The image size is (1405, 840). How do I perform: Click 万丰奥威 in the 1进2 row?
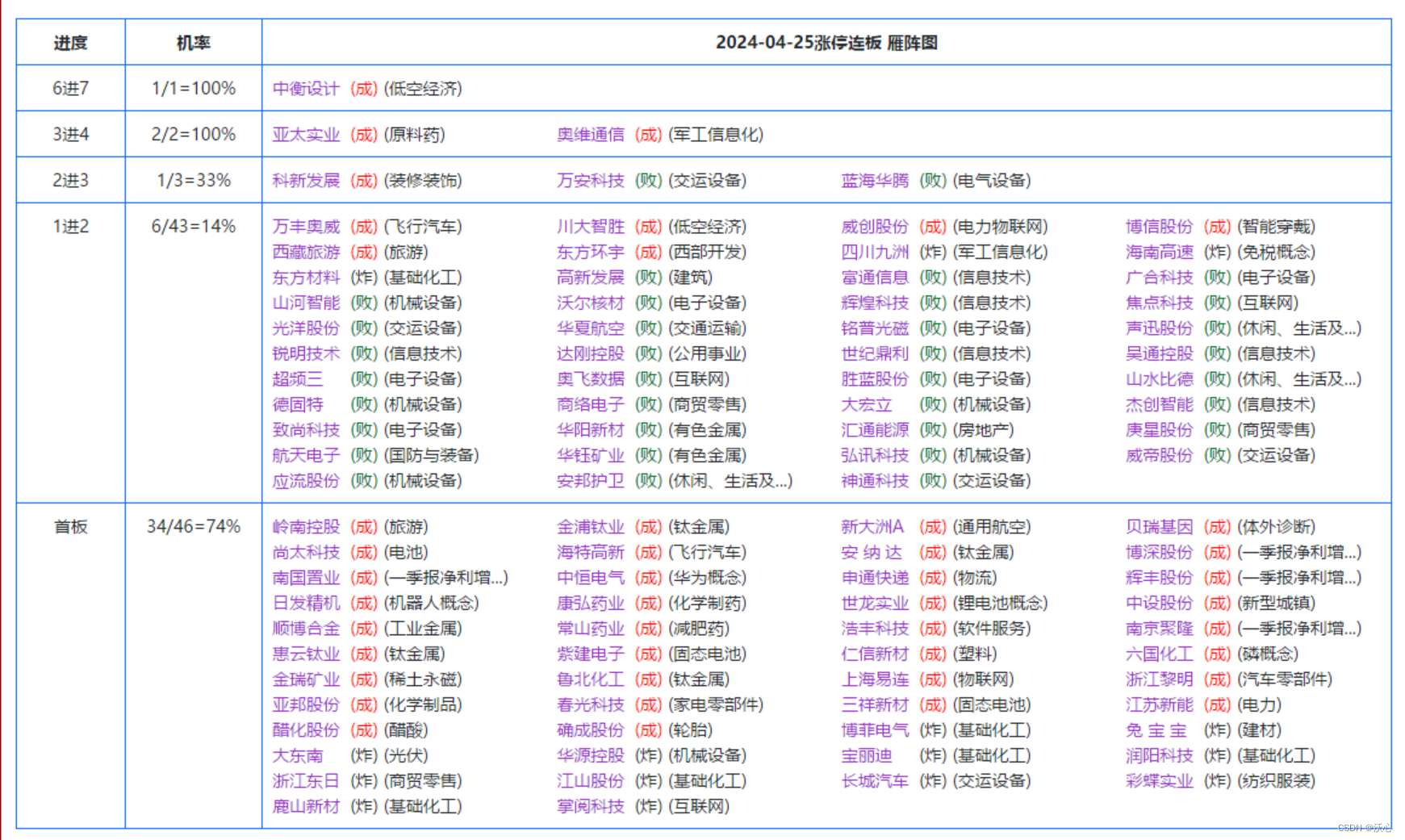click(306, 227)
